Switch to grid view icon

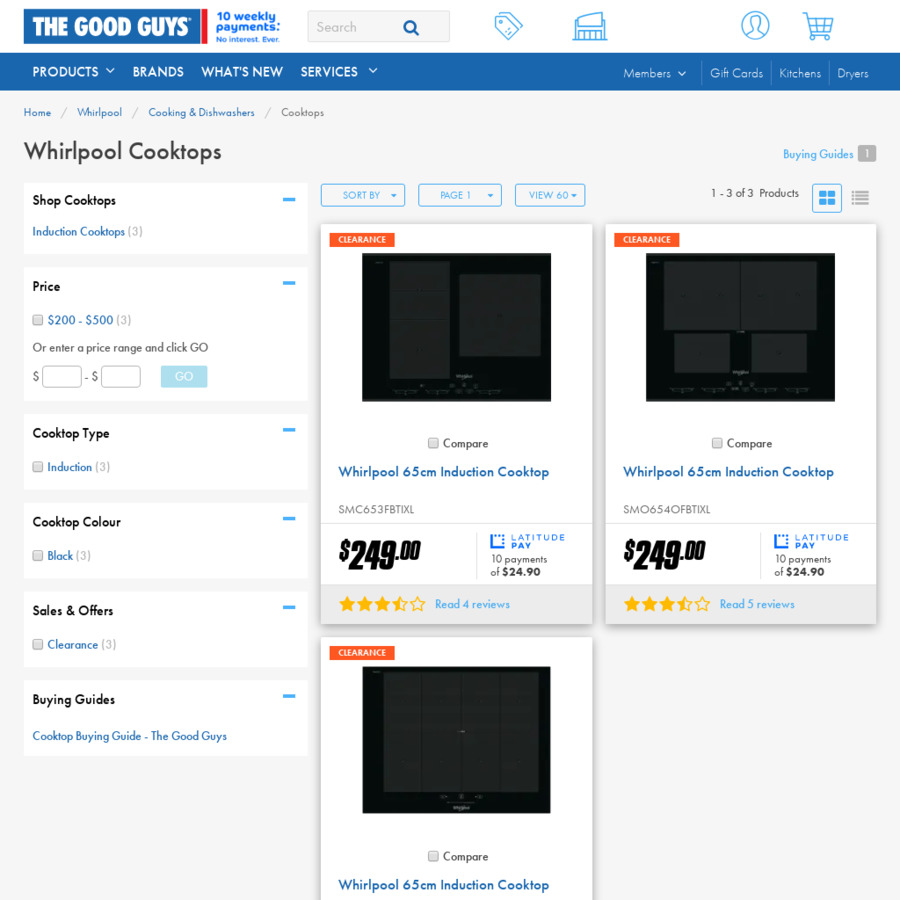tap(827, 198)
